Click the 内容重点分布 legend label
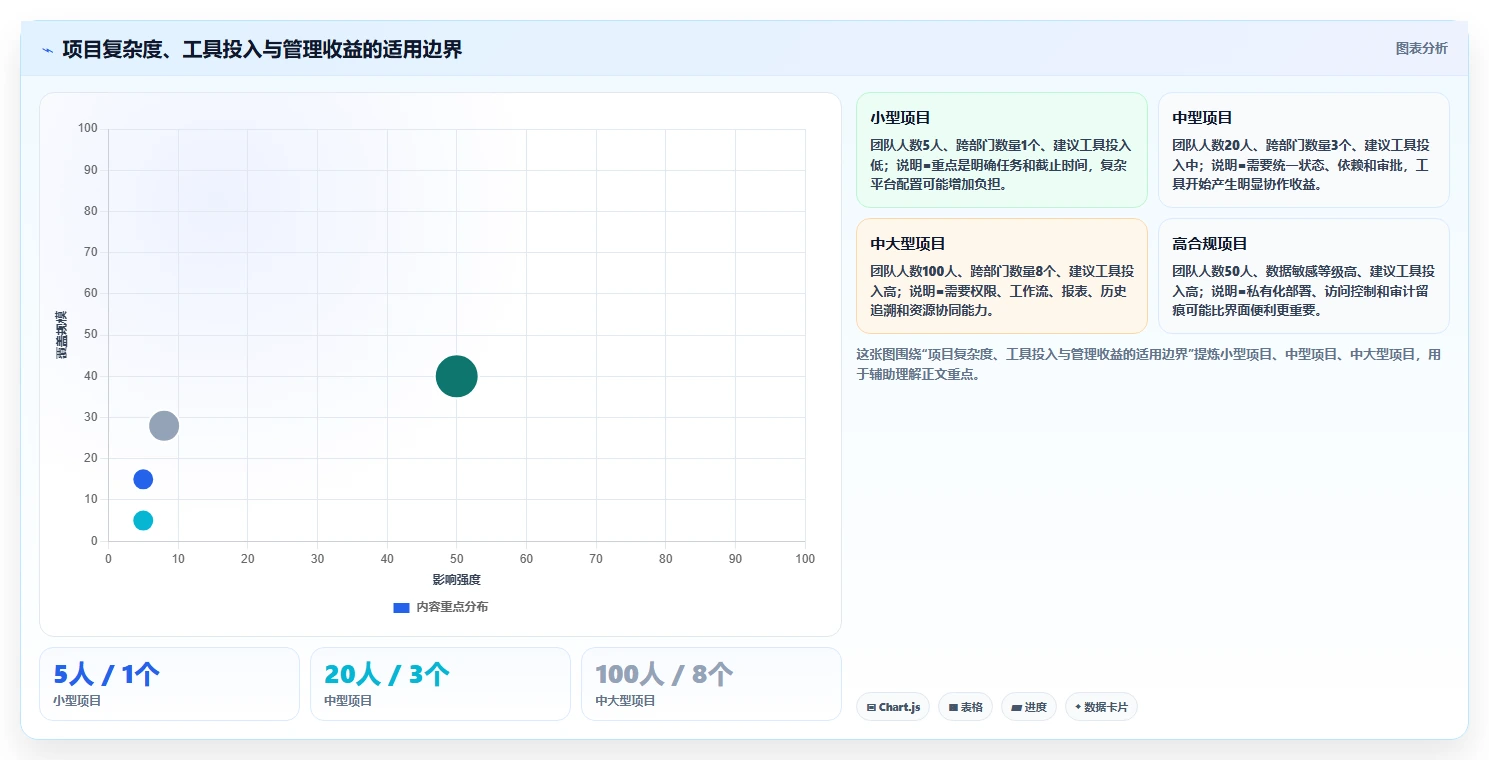This screenshot has width=1489, height=760. click(x=452, y=607)
